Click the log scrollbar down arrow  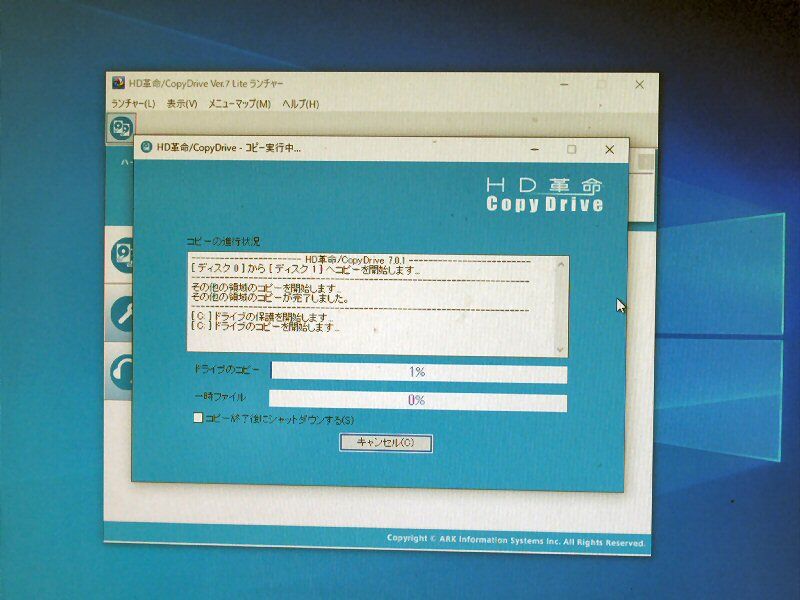pos(560,349)
